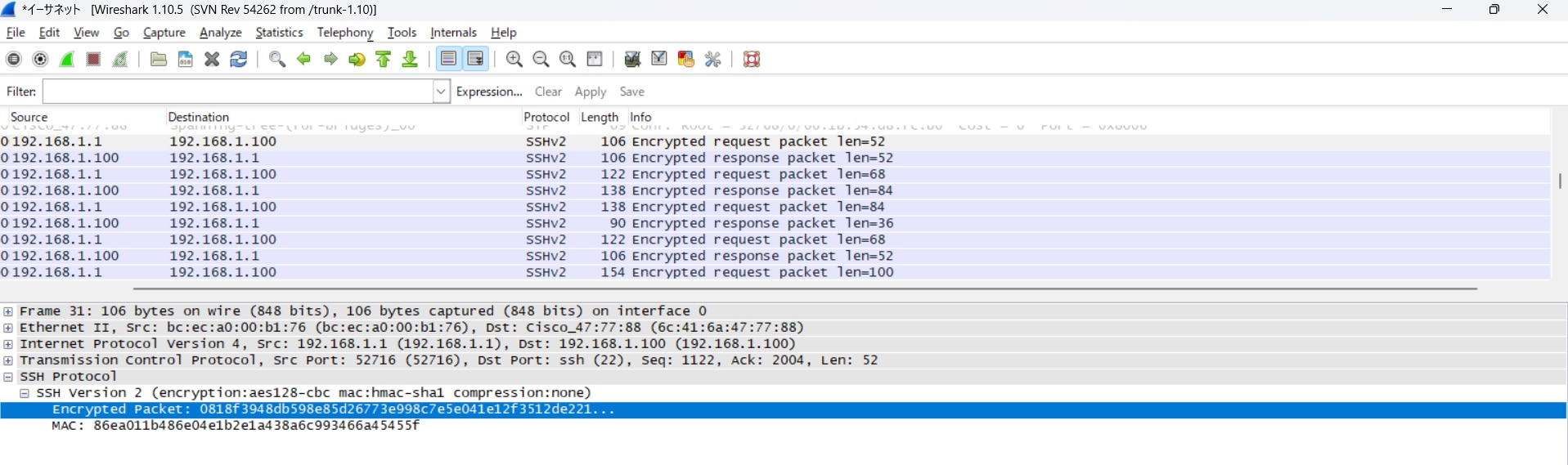Click inside the Filter input field
The width and height of the screenshot is (1568, 465).
click(237, 92)
